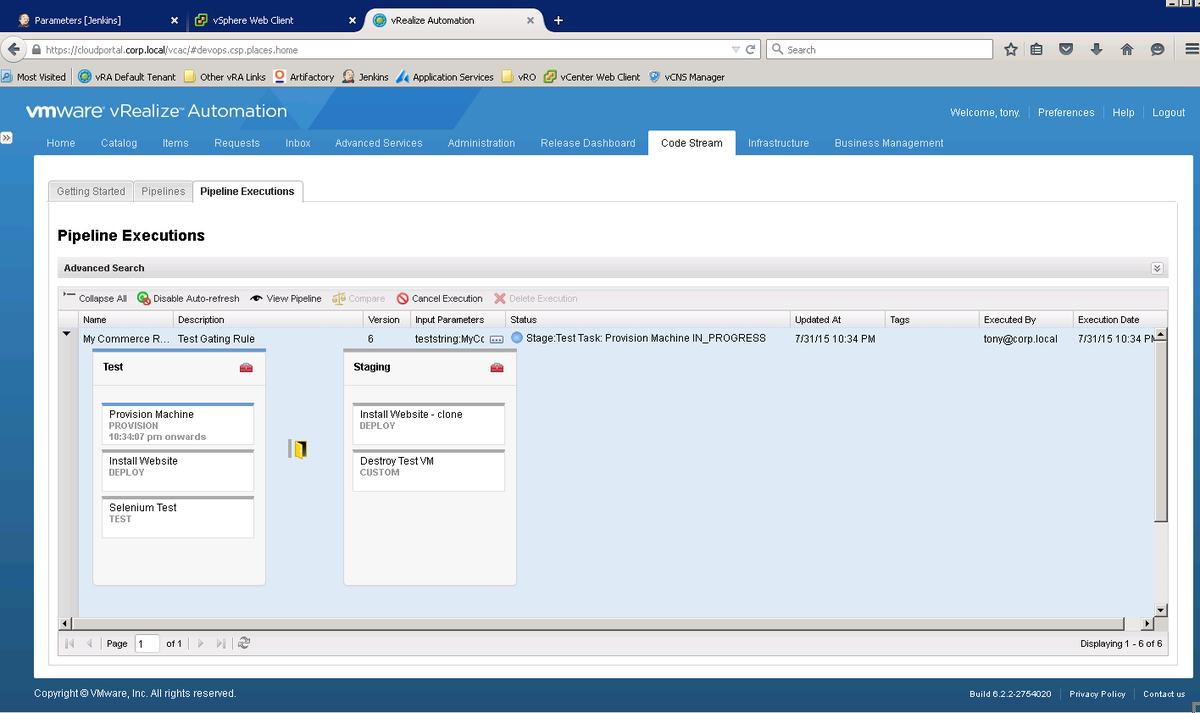Select the Provision Machine task card

tap(178, 424)
